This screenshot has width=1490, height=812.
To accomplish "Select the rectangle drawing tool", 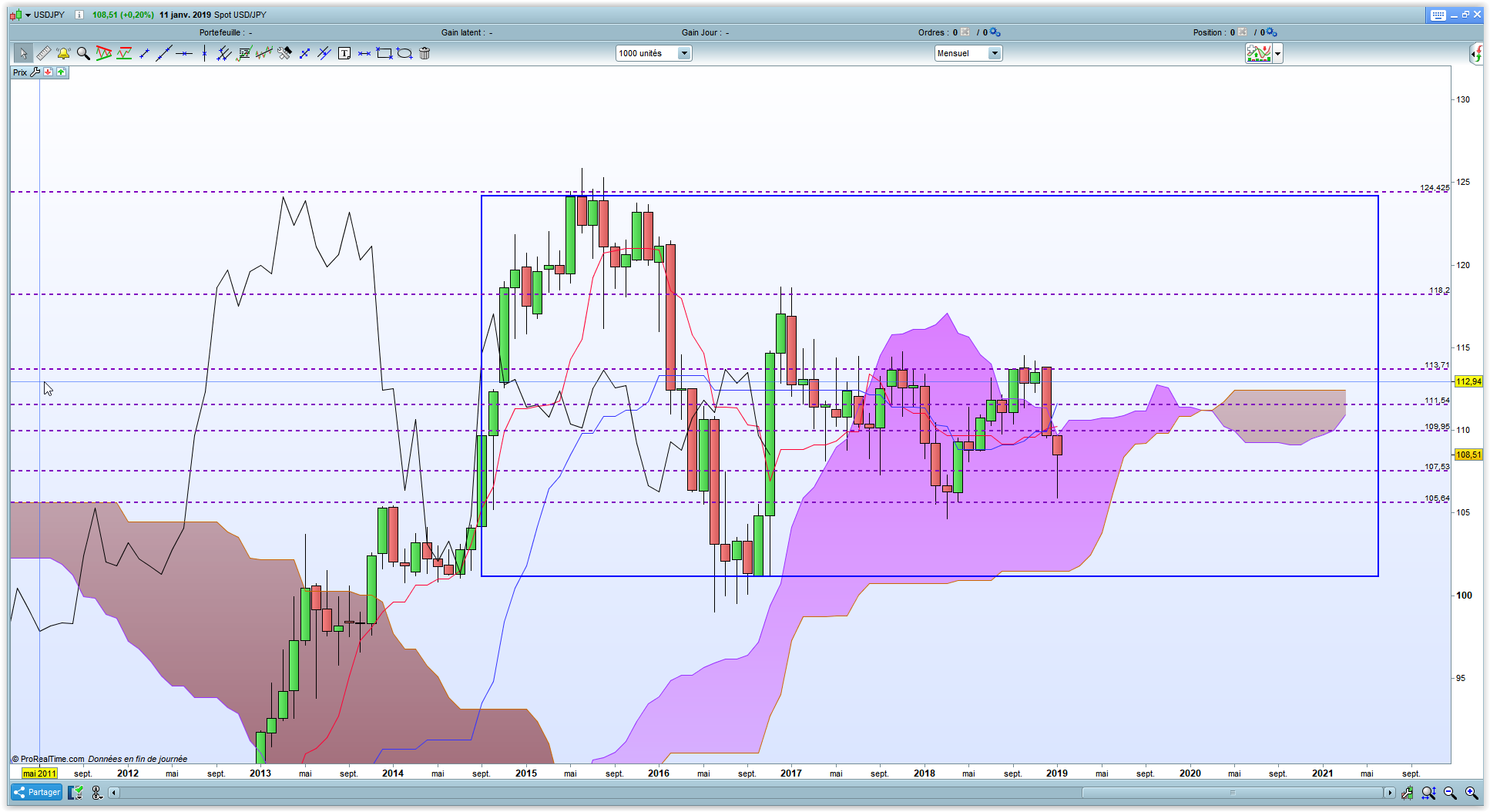I will (384, 53).
